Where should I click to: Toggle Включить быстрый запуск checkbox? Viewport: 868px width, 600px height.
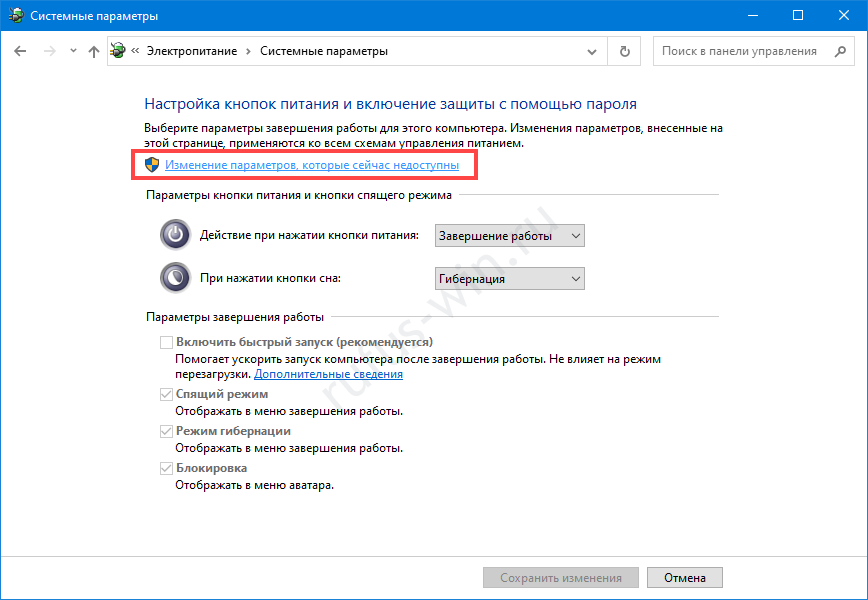point(166,343)
